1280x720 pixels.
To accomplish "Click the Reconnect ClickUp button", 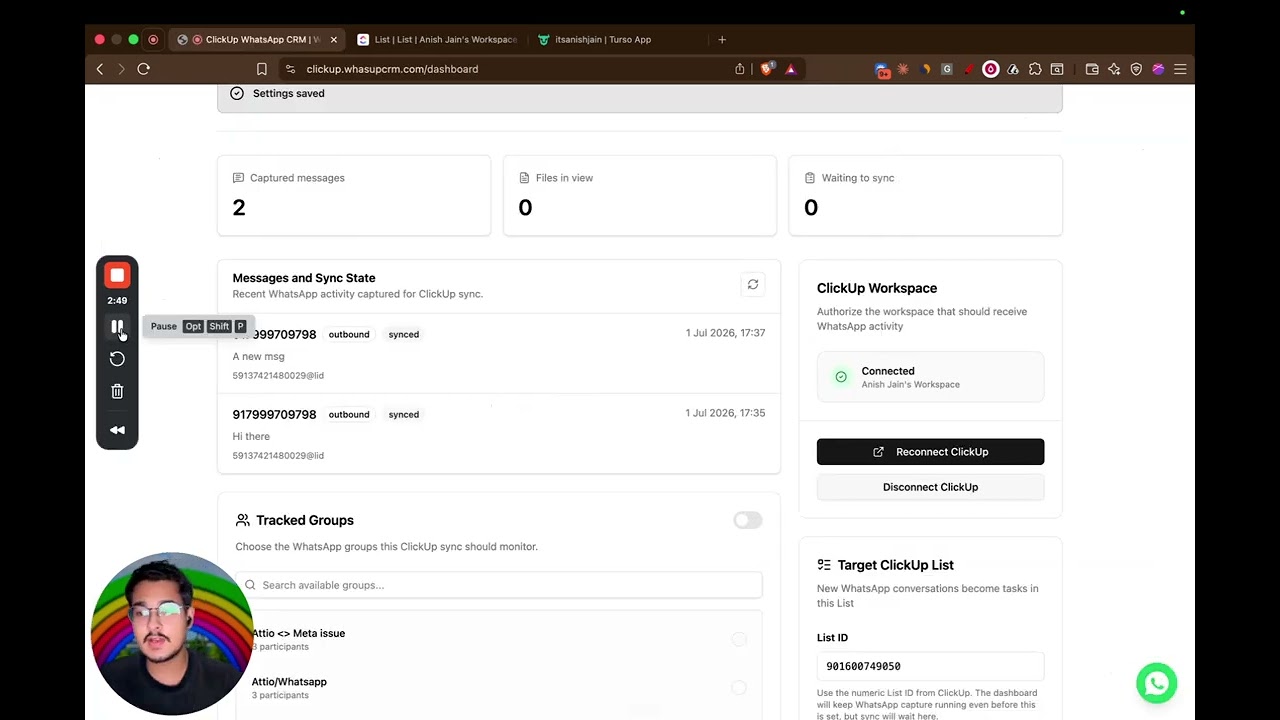I will click(930, 452).
